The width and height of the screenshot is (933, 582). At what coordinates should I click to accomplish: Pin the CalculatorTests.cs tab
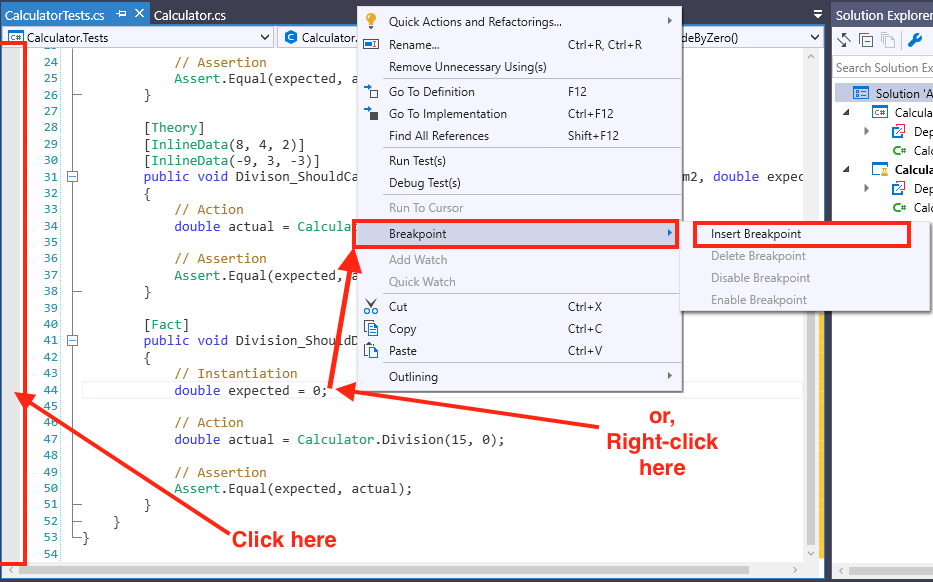tap(121, 15)
